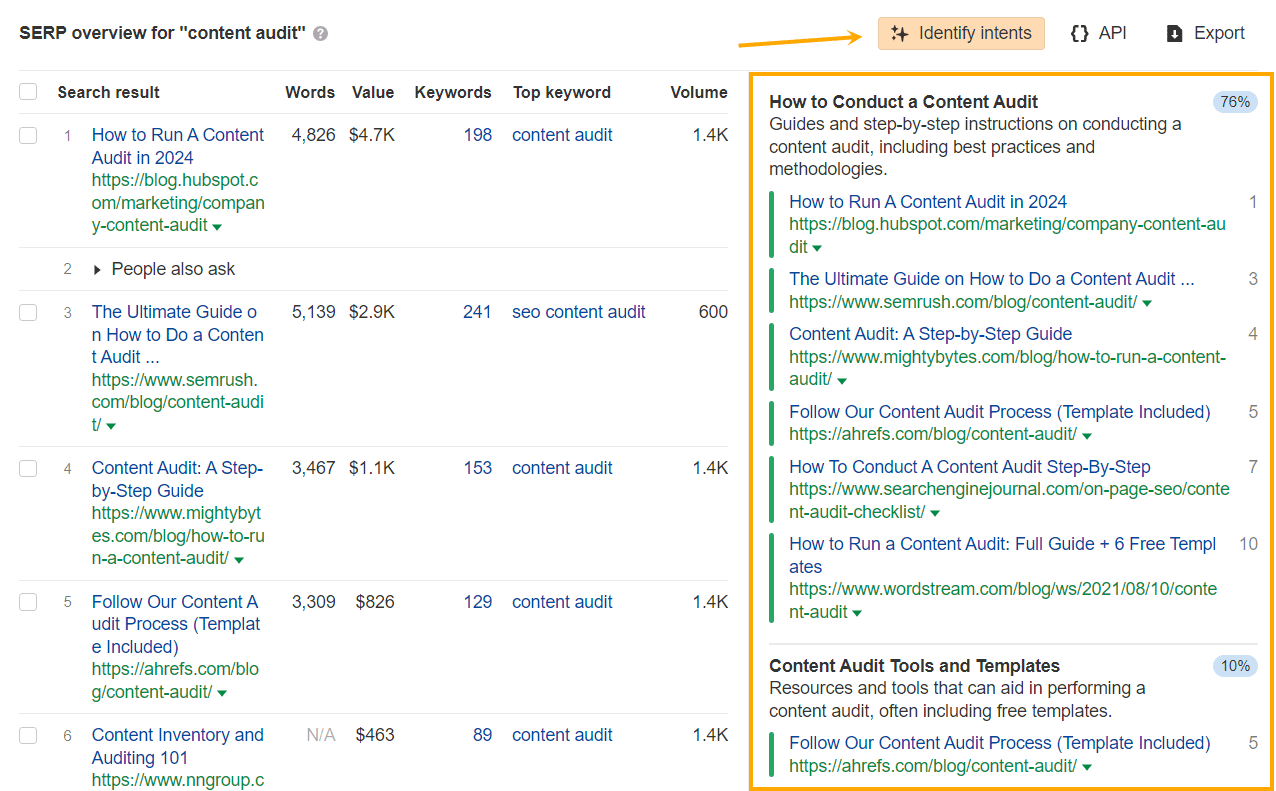
Task: Sort results by the Volume column
Action: (x=699, y=92)
